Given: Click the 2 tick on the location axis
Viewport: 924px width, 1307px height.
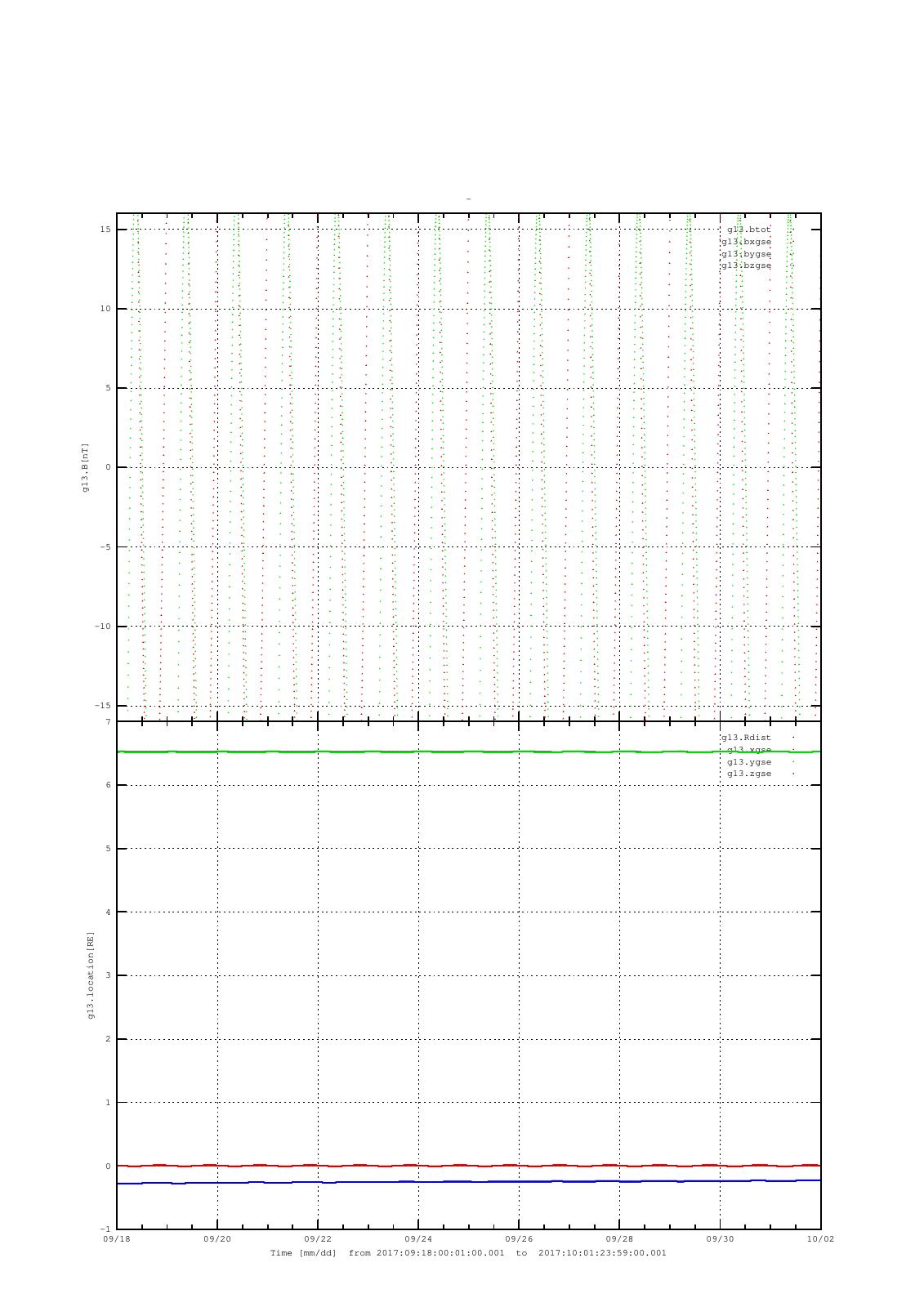Looking at the screenshot, I should 108,1039.
